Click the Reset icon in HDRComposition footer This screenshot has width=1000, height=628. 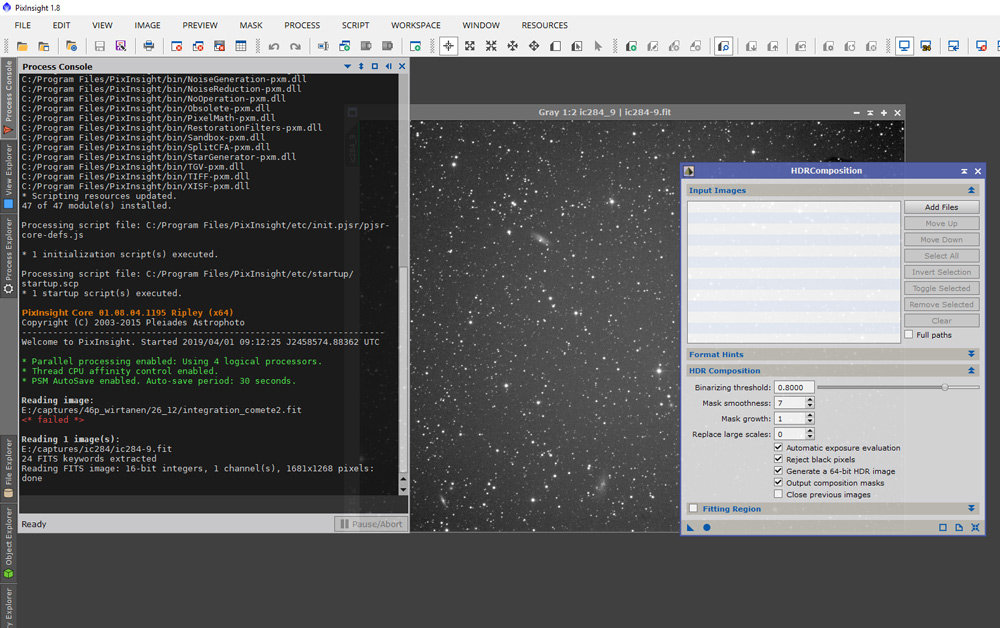[x=975, y=527]
